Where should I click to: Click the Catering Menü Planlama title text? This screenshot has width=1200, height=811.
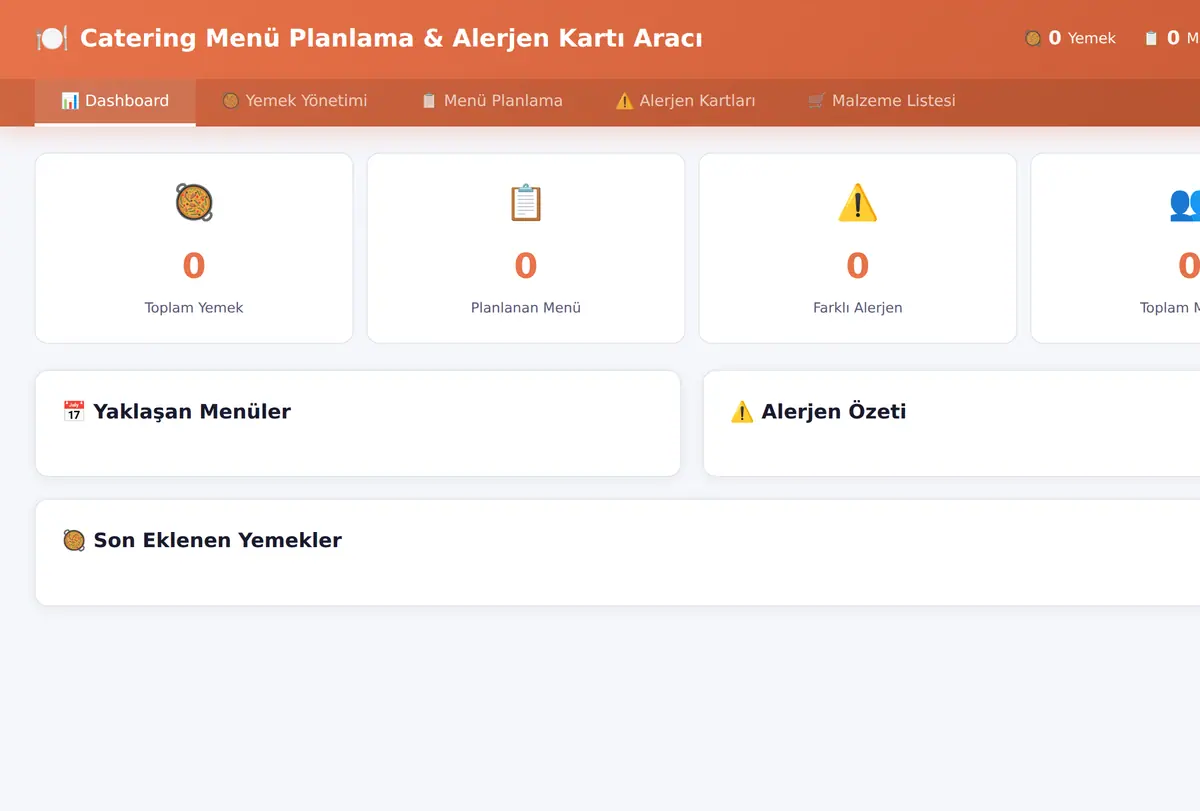click(391, 39)
